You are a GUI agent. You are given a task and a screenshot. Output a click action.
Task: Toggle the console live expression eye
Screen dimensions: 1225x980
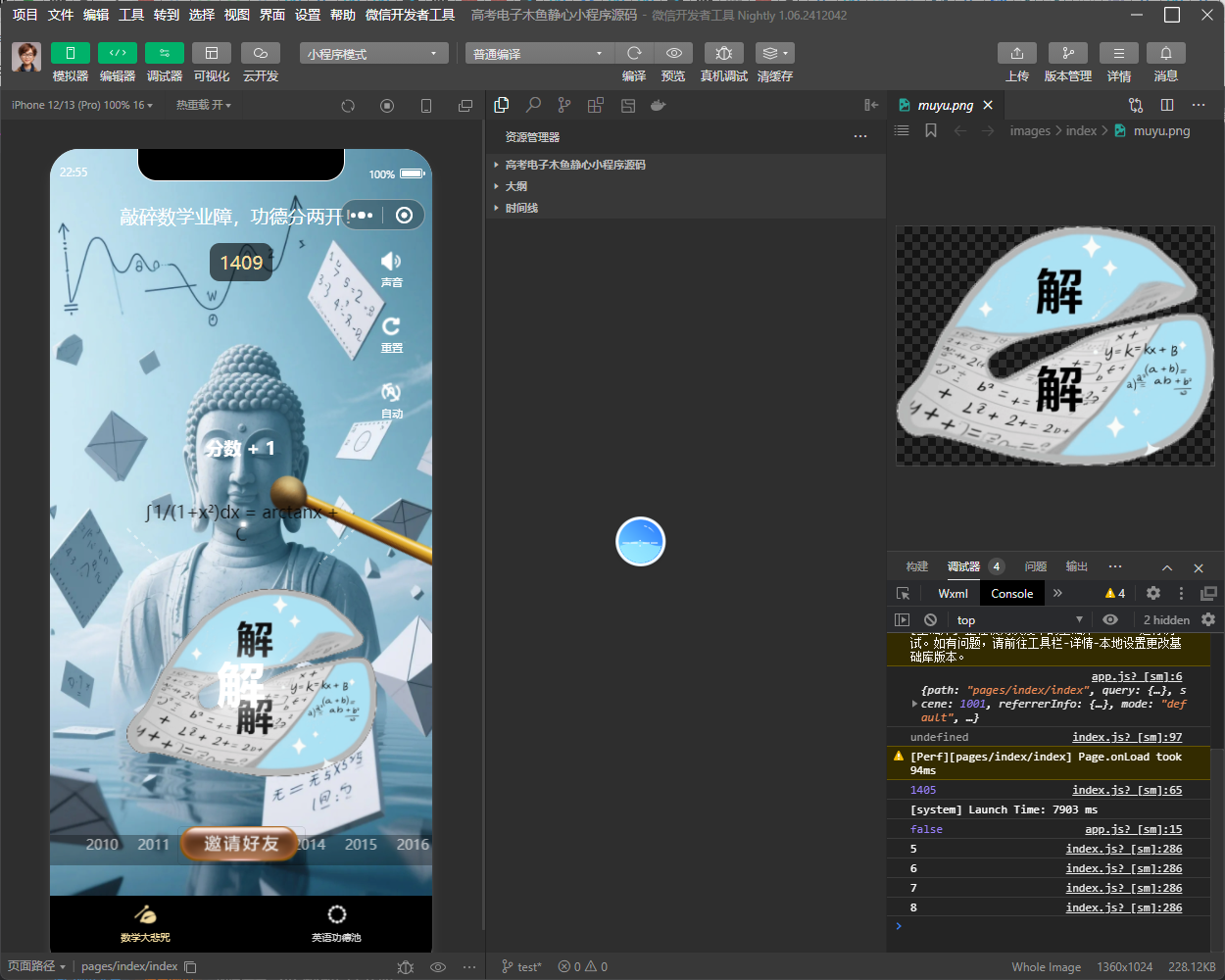[x=1110, y=619]
